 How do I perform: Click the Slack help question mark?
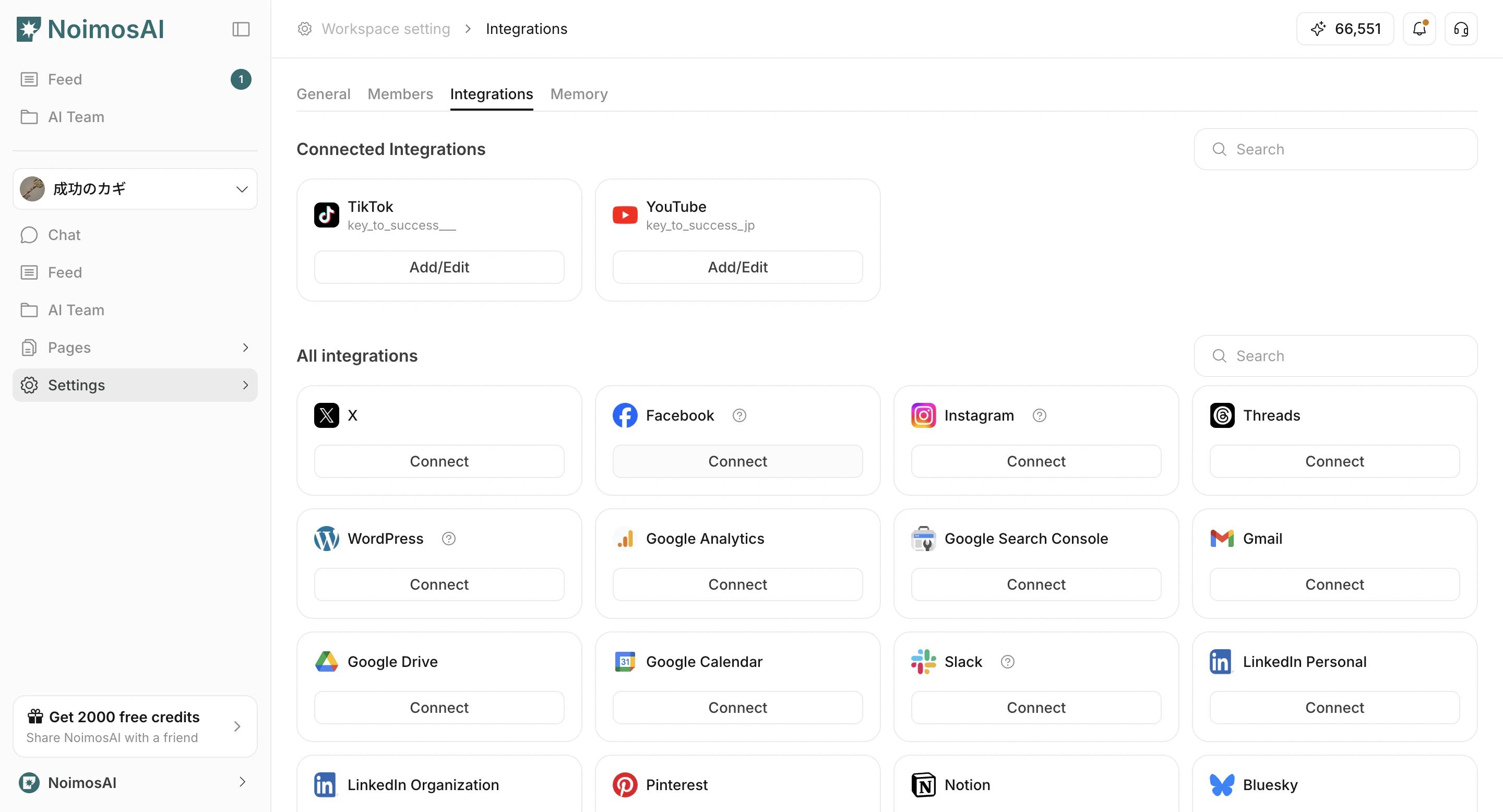(x=1008, y=662)
